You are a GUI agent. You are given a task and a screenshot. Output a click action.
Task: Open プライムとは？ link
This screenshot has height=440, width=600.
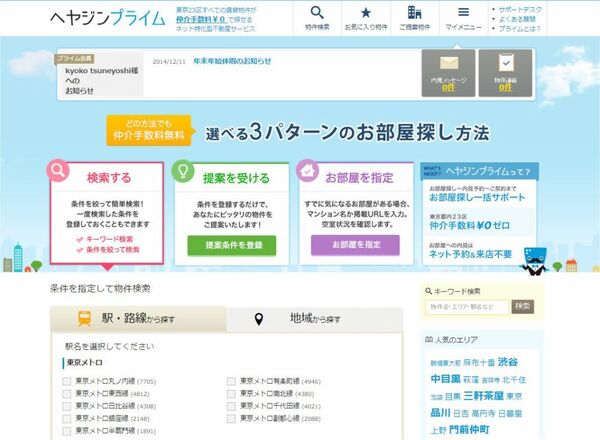point(519,29)
